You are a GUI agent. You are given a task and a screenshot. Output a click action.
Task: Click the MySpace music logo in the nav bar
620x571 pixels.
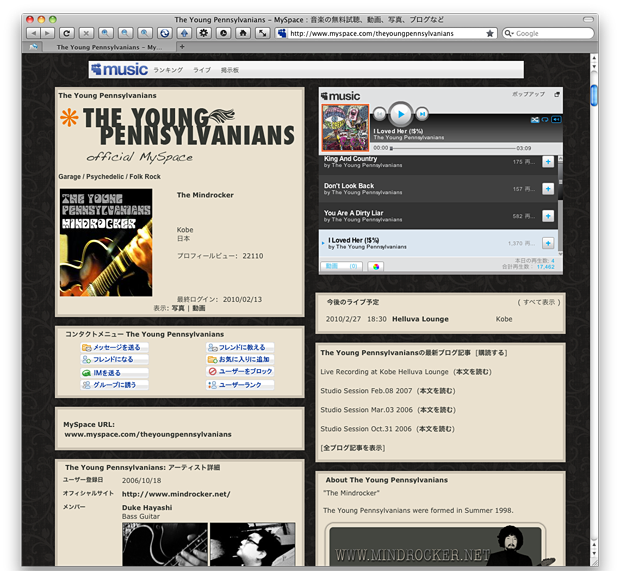pos(119,70)
